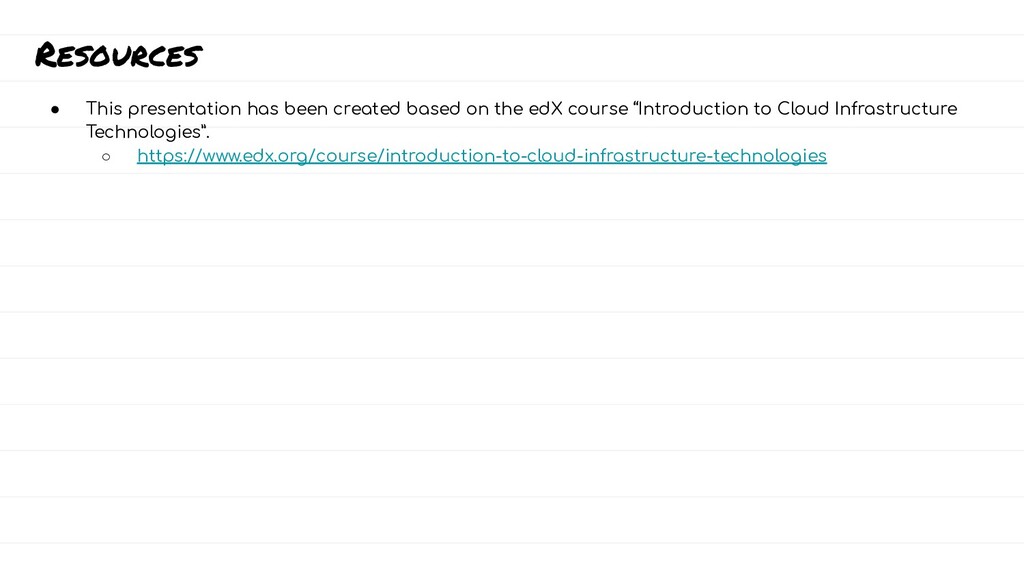Click the Resources slide title
1024x576 pixels.
pos(118,55)
